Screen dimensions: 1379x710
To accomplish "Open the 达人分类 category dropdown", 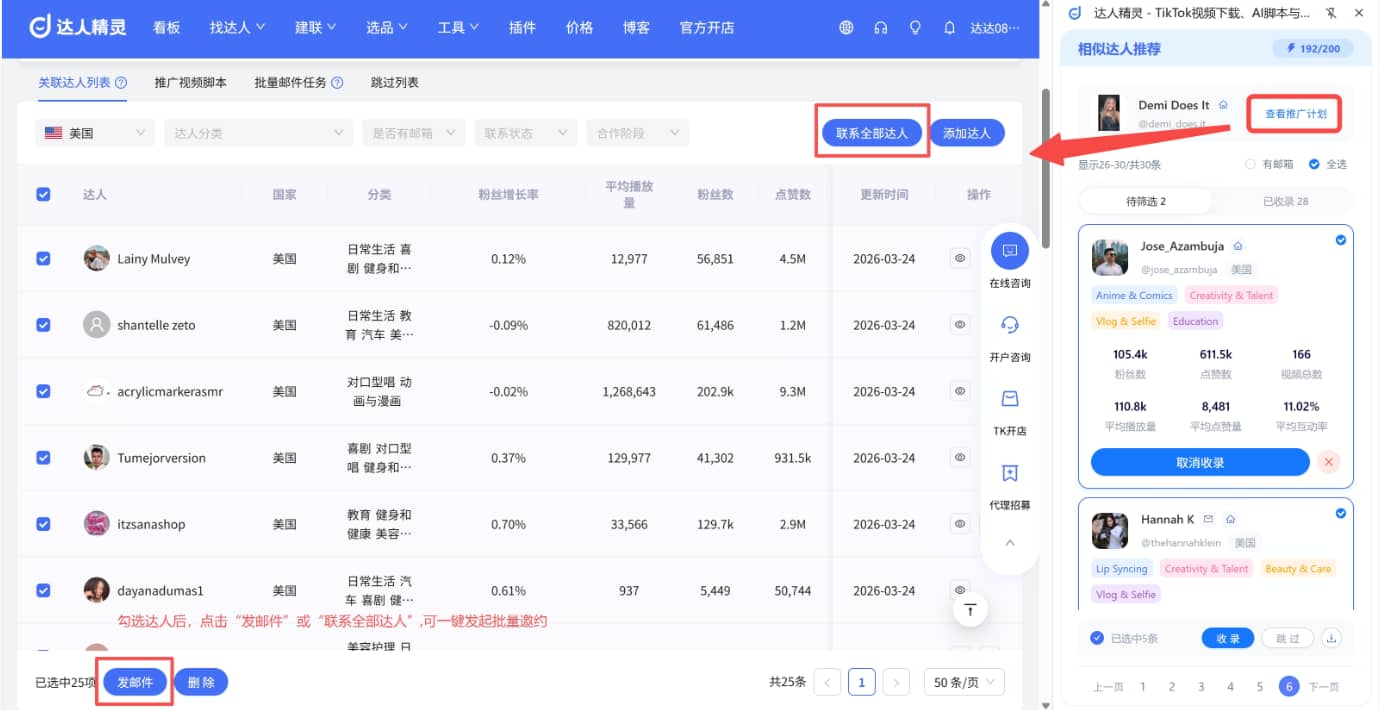I will (x=258, y=131).
